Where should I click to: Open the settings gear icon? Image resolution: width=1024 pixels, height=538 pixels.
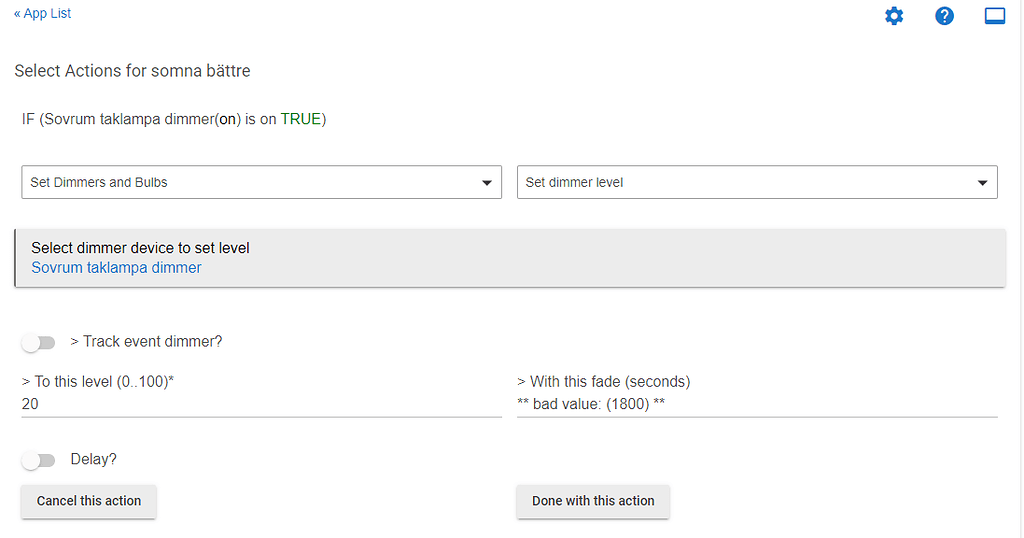click(894, 16)
